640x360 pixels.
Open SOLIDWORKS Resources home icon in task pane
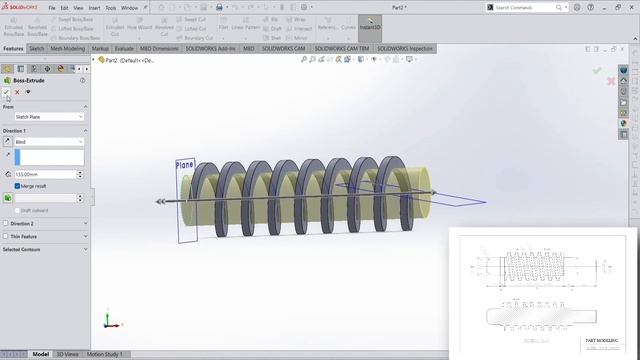click(623, 81)
